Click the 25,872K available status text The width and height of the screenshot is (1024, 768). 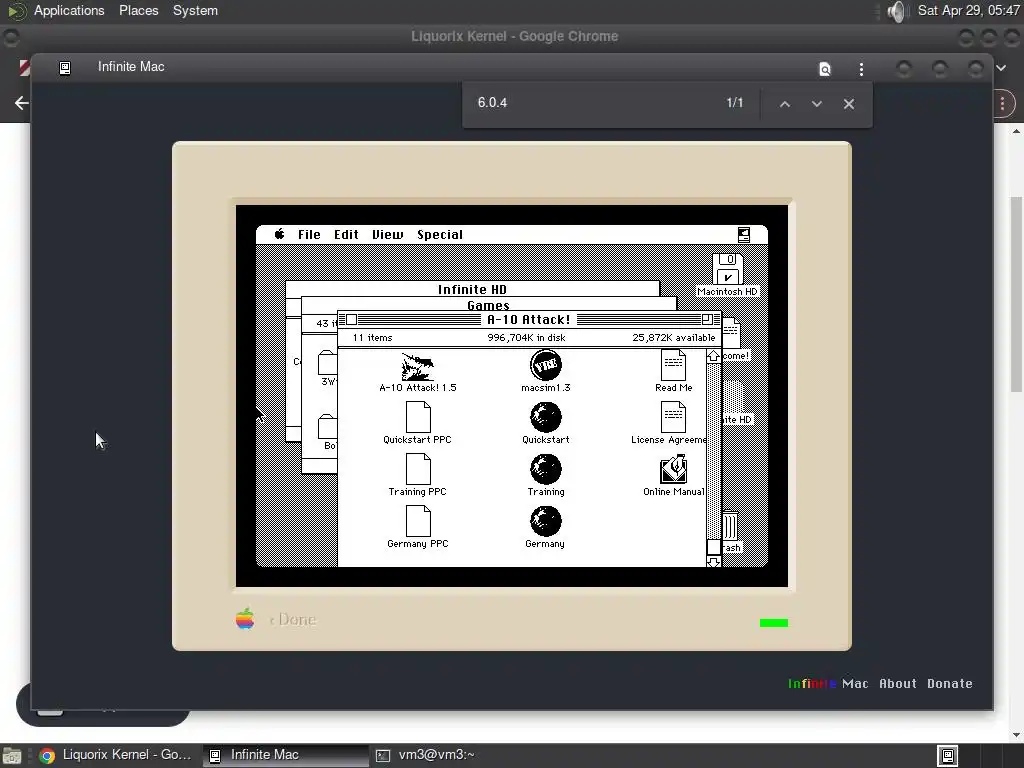click(673, 338)
